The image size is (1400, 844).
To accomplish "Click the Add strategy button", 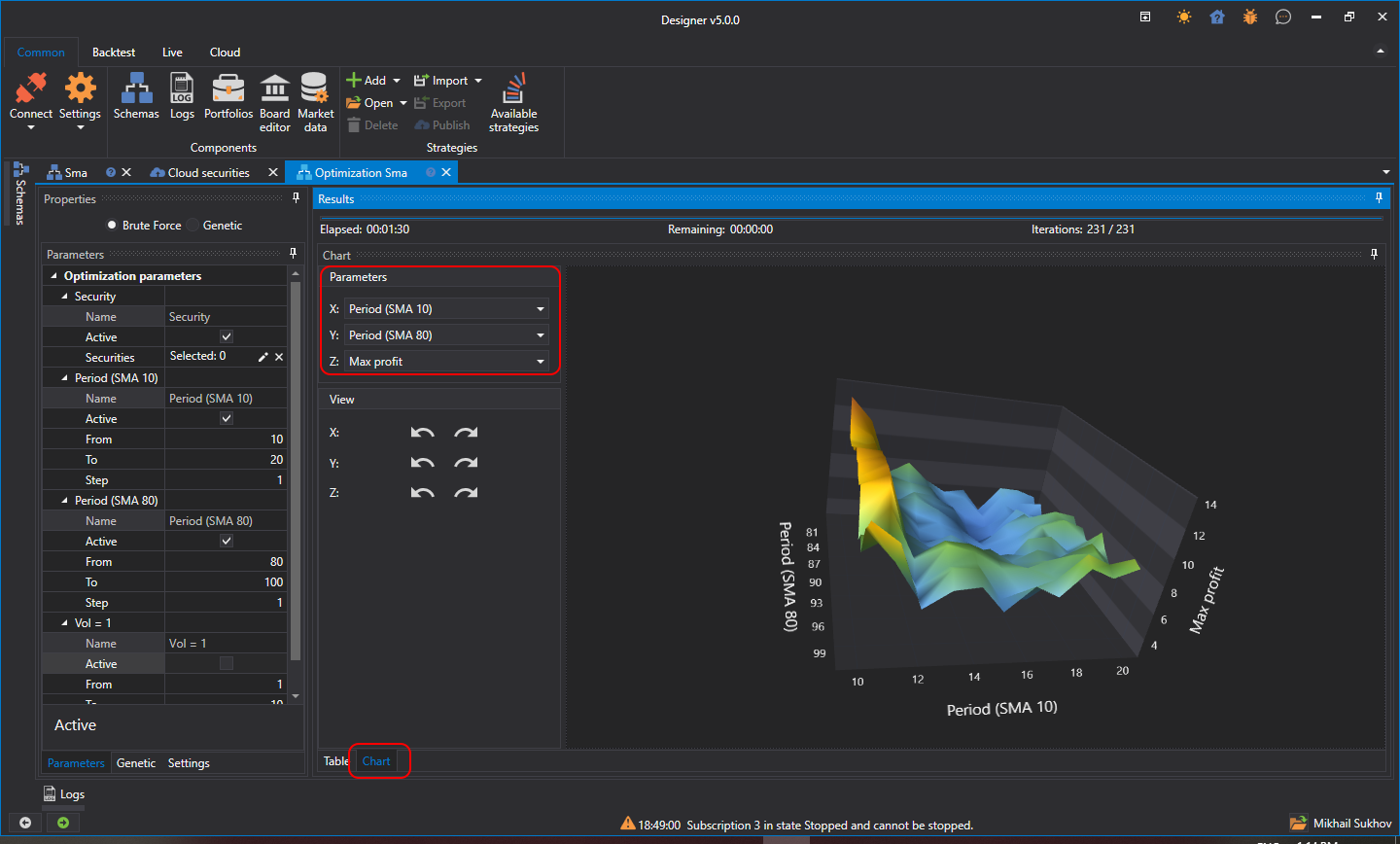I will coord(373,81).
